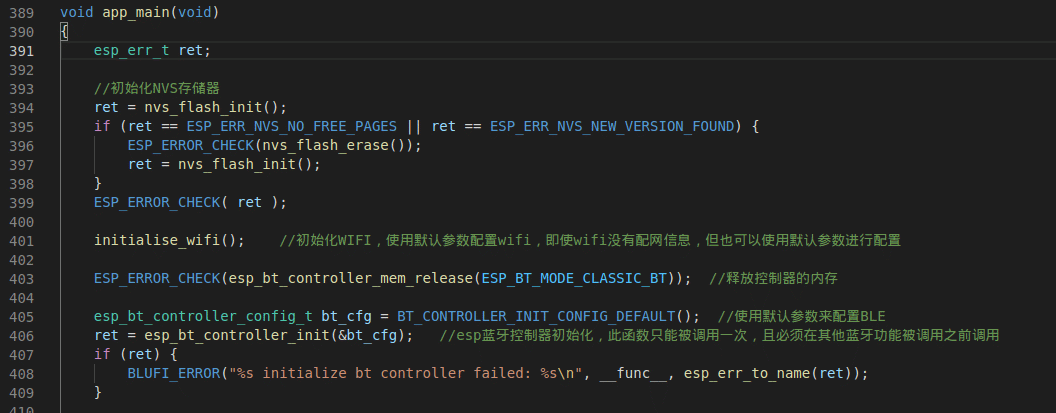Click line number 391 in the gutter
The image size is (1056, 413).
[x=22, y=51]
